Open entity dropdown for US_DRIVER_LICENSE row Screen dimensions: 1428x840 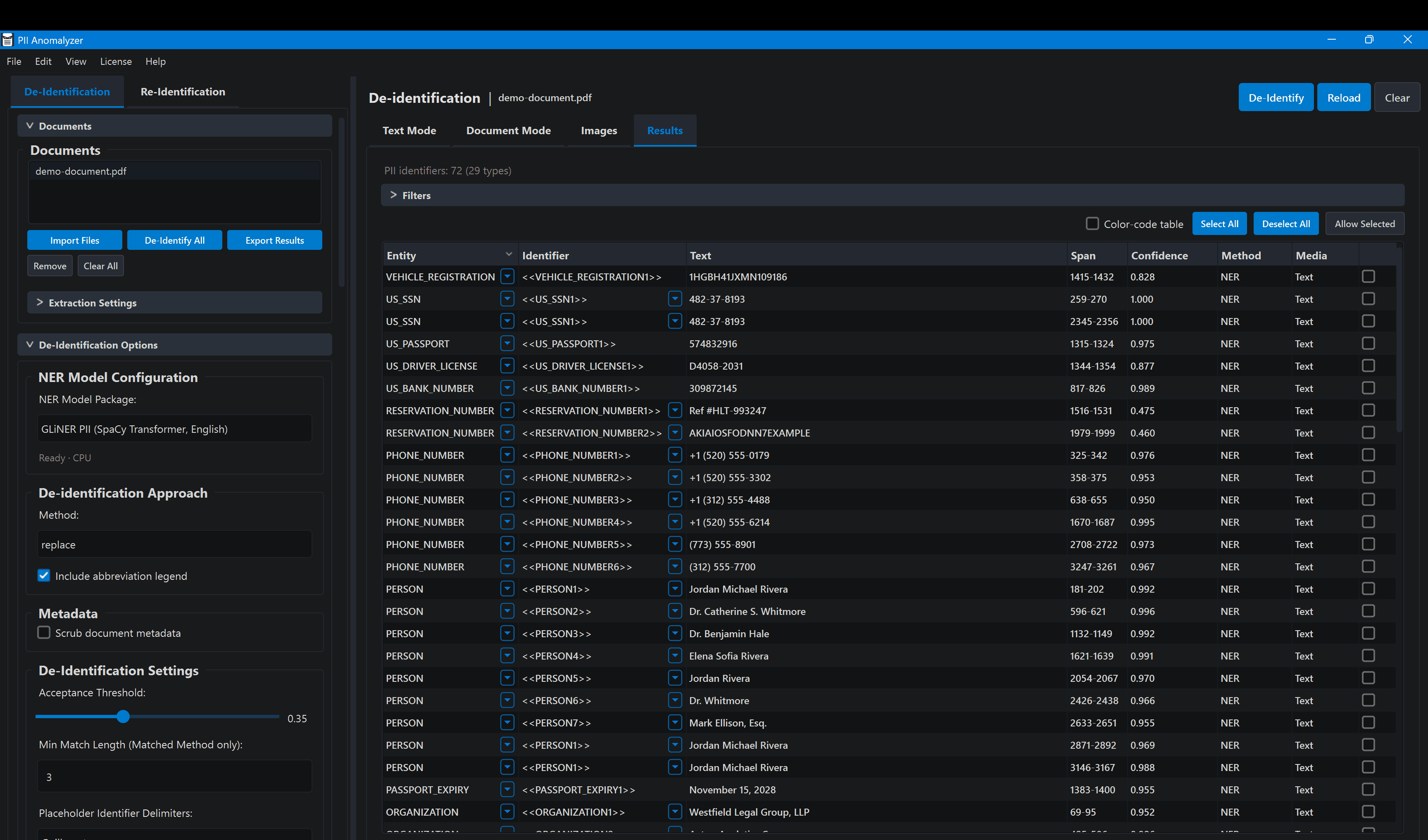pyautogui.click(x=507, y=366)
